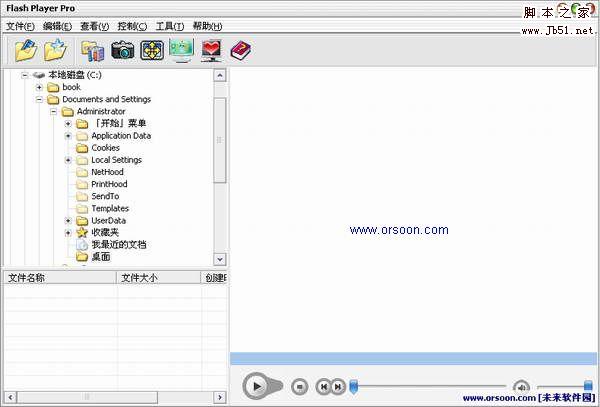The width and height of the screenshot is (600, 407).
Task: Sort by the 文件名称 column header
Action: click(x=60, y=278)
